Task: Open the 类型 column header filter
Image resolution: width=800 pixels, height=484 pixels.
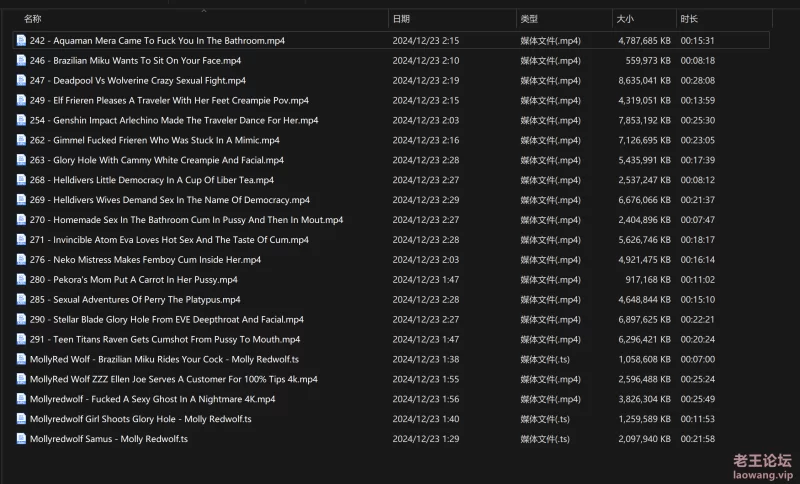Action: pos(529,19)
